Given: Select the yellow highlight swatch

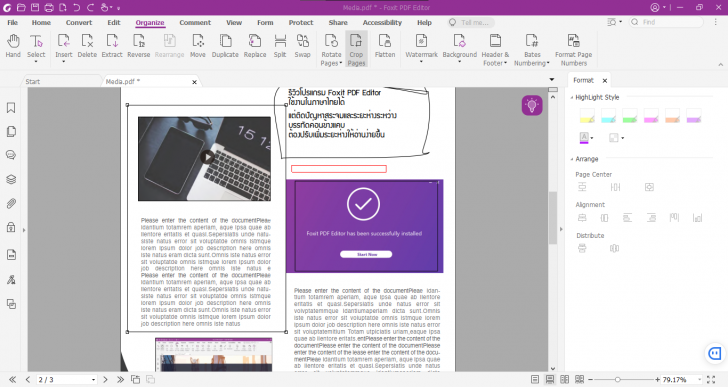Looking at the screenshot, I should click(587, 116).
